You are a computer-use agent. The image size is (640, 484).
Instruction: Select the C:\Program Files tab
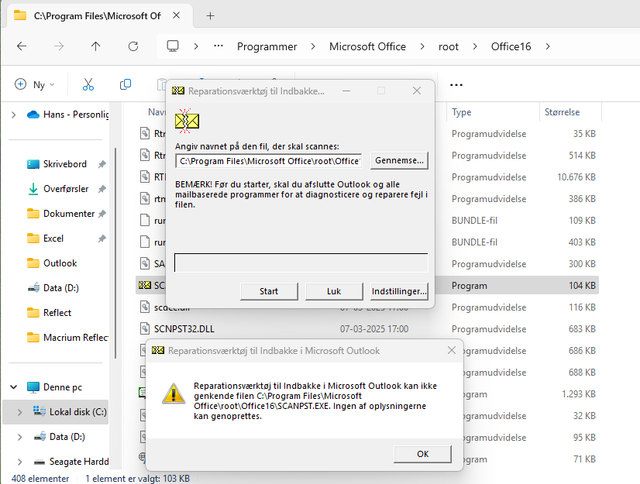[96, 16]
